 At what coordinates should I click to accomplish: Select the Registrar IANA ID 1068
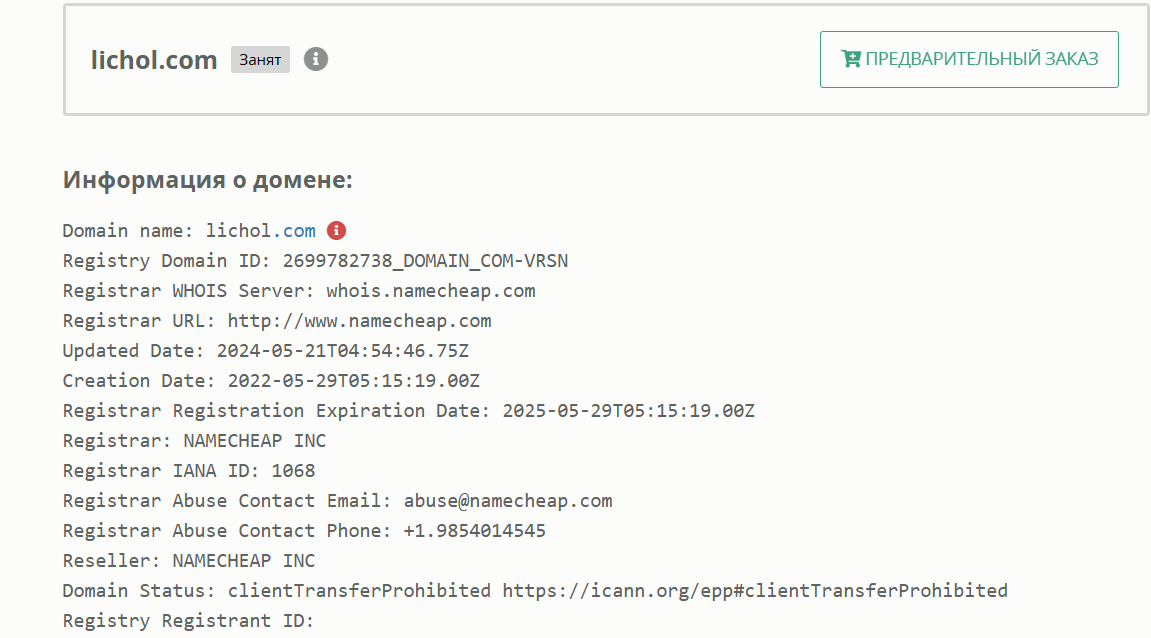coord(293,471)
